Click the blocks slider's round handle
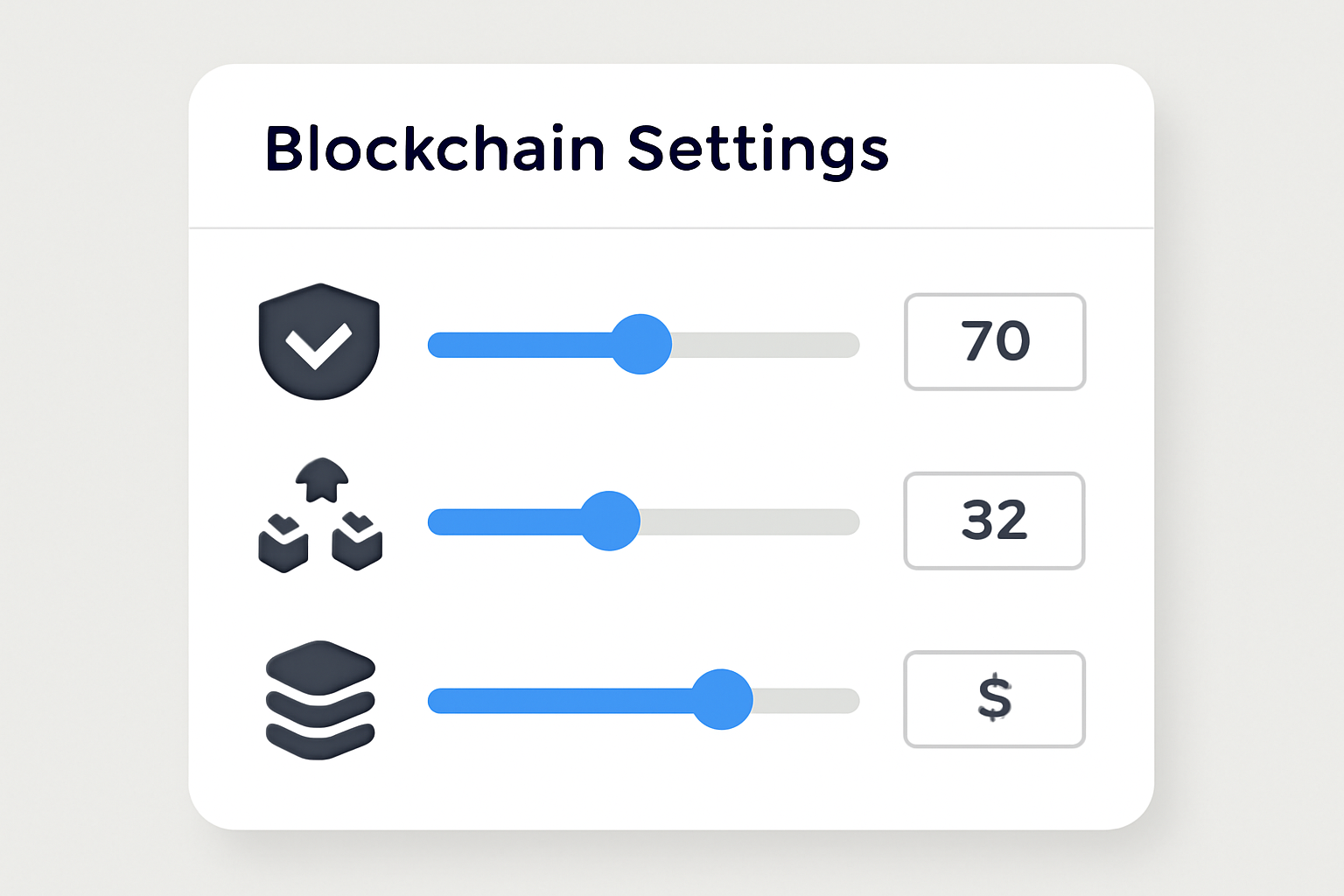The image size is (1344, 896). (x=610, y=521)
